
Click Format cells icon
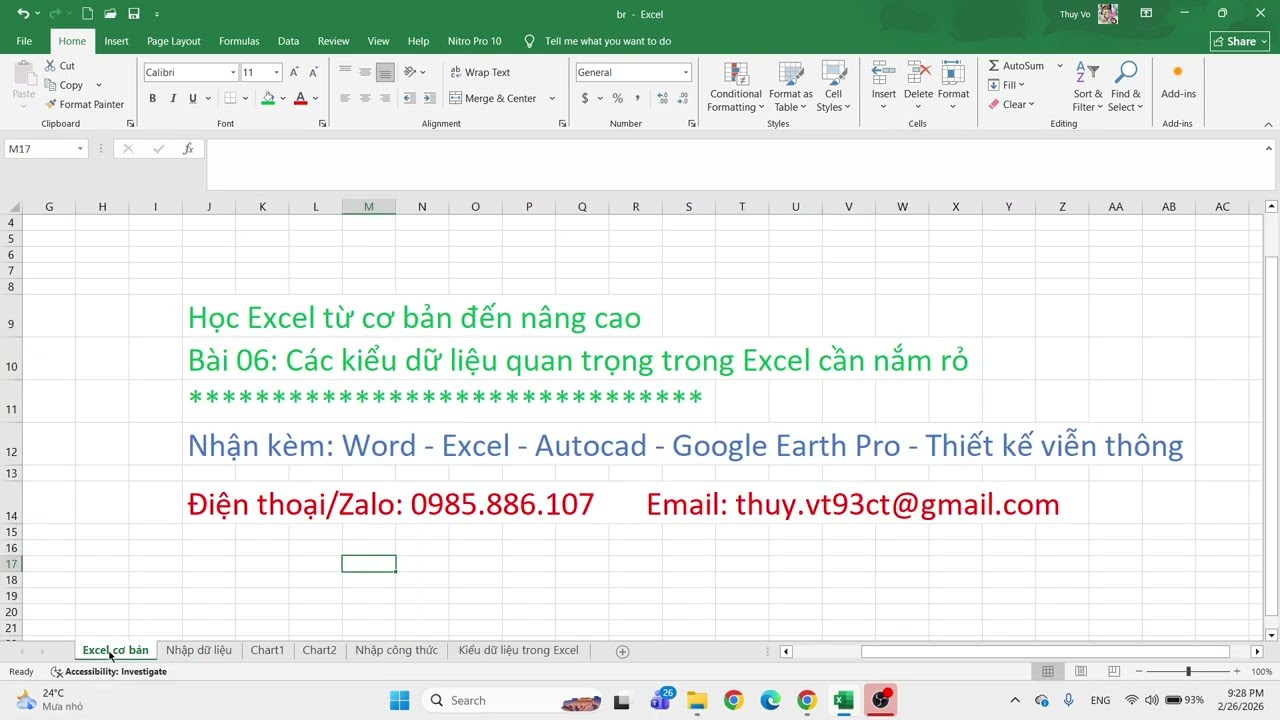[953, 73]
